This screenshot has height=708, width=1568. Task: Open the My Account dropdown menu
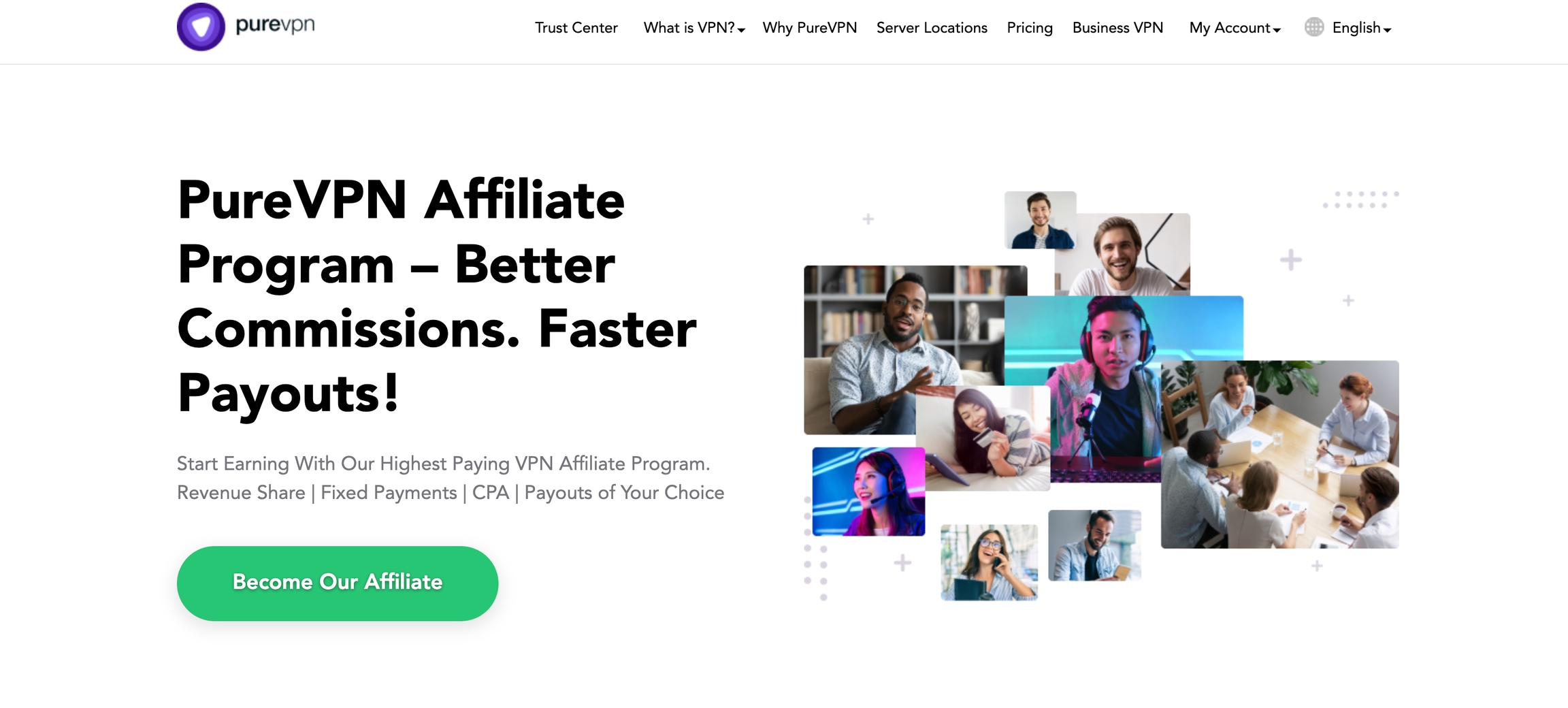pyautogui.click(x=1235, y=28)
